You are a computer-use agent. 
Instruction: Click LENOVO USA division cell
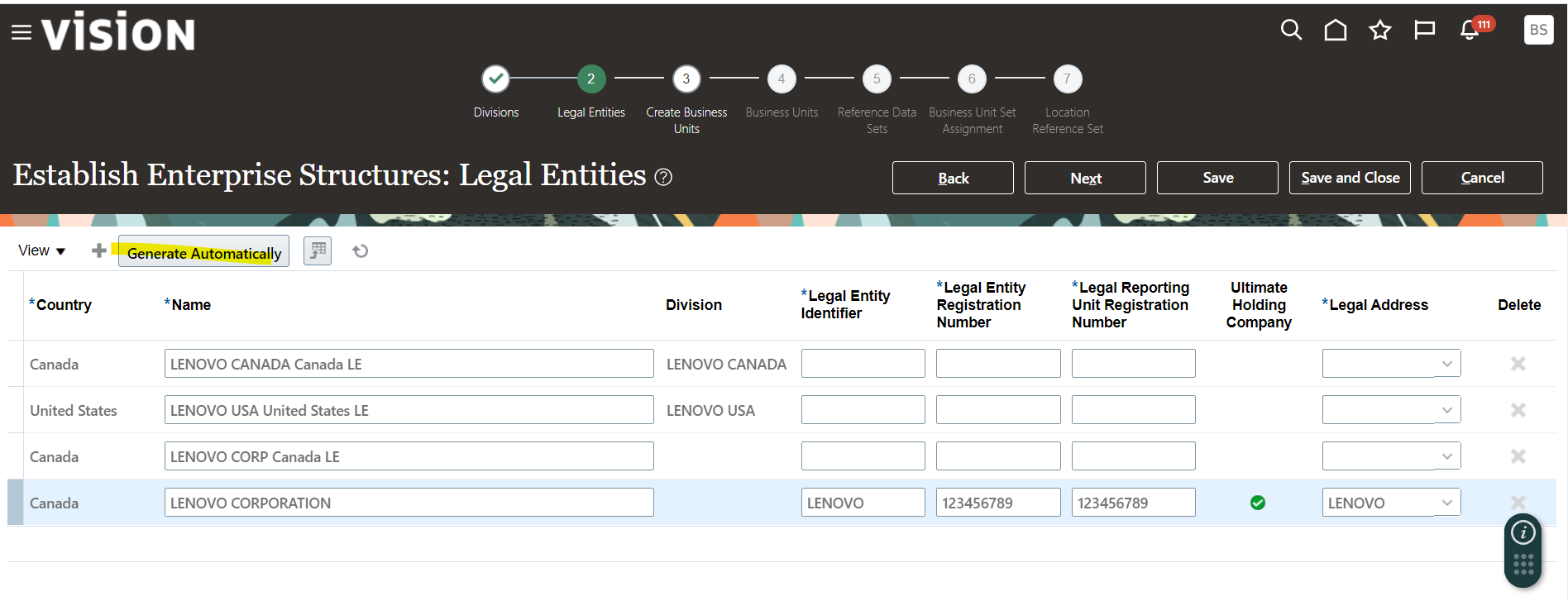(710, 411)
